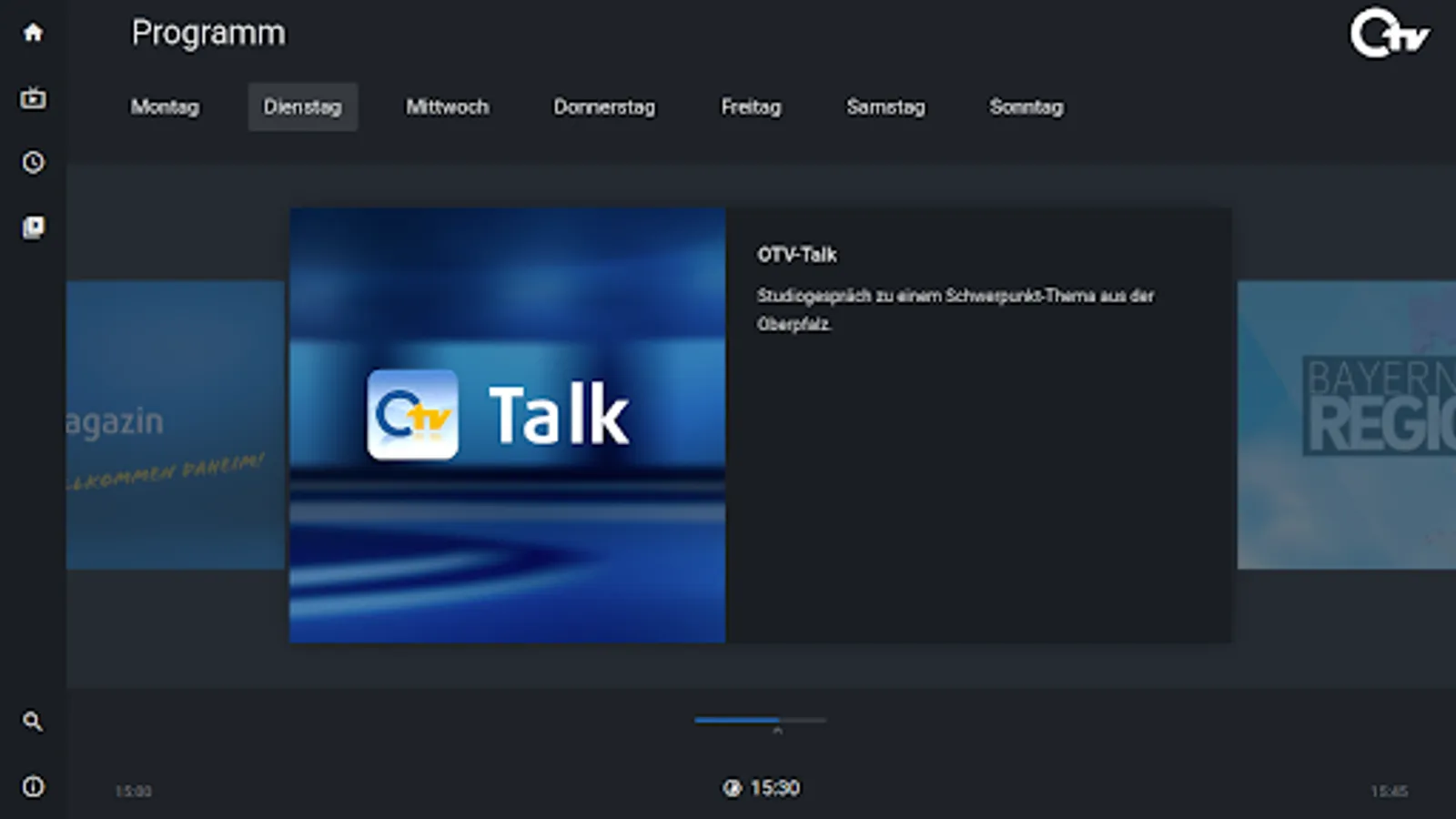Show the Freitag schedule
Screen dimensions: 1456x819
(x=751, y=107)
